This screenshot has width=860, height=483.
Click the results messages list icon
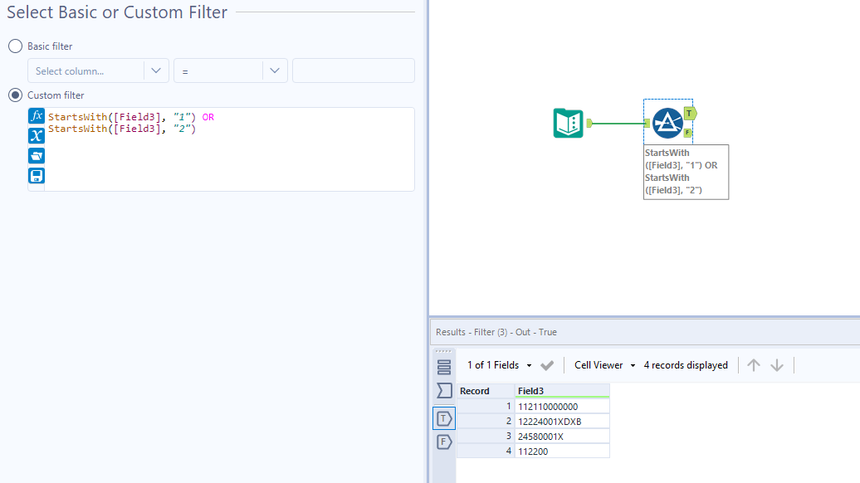[444, 367]
